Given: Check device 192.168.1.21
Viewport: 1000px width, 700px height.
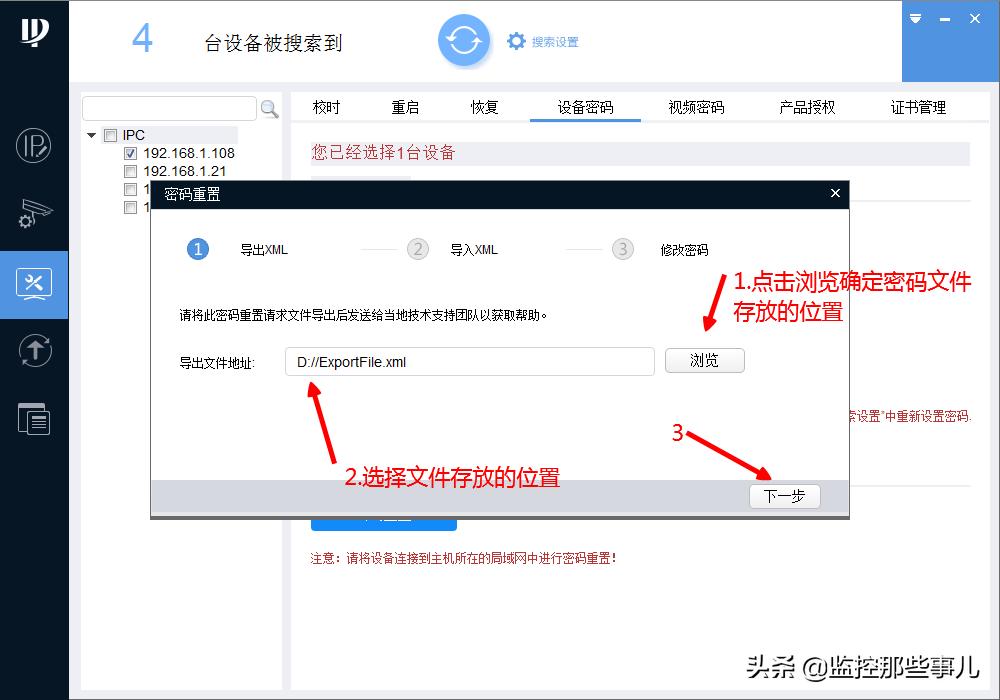Looking at the screenshot, I should point(131,171).
